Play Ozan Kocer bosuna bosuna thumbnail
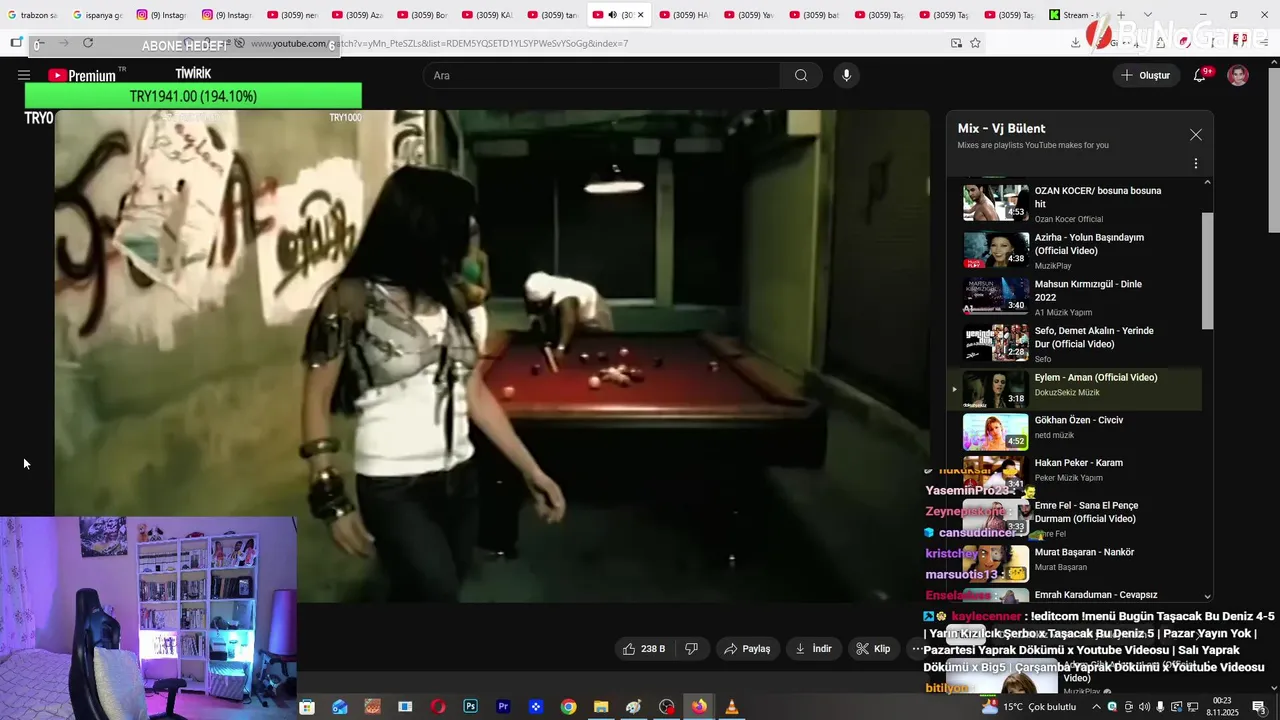The image size is (1280, 720). click(996, 203)
